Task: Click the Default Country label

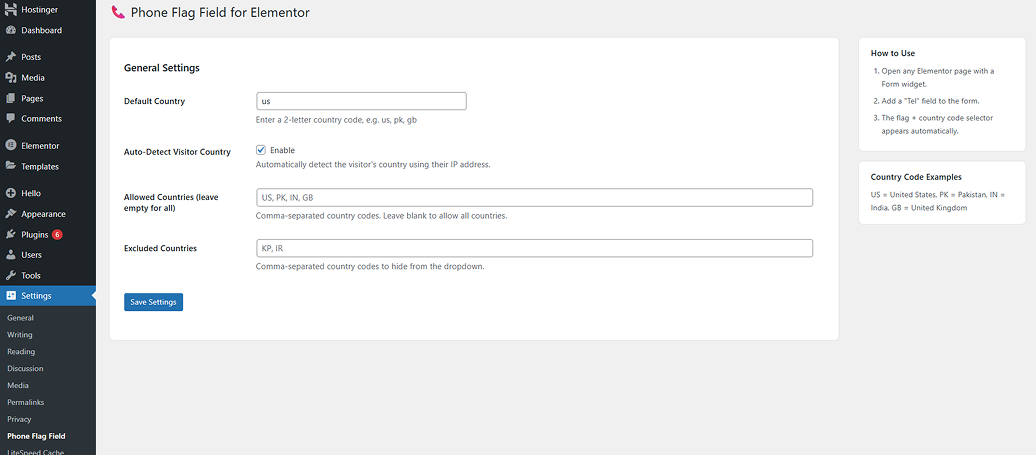Action: (x=155, y=101)
